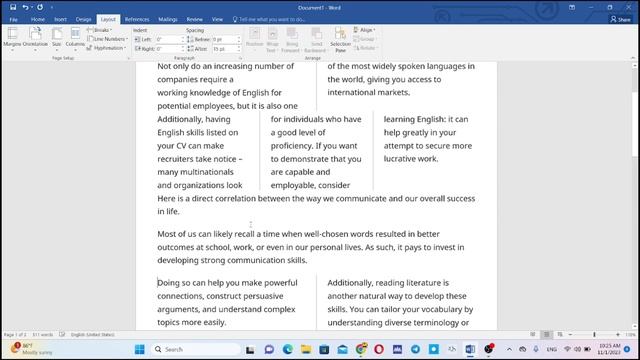This screenshot has height=360, width=640.
Task: Open the Selection Pane
Action: 340,39
